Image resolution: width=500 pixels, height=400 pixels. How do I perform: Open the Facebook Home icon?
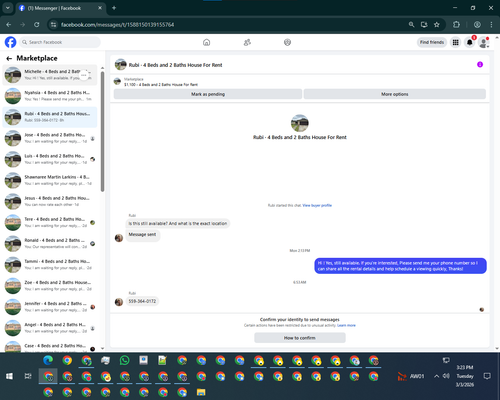(206, 42)
